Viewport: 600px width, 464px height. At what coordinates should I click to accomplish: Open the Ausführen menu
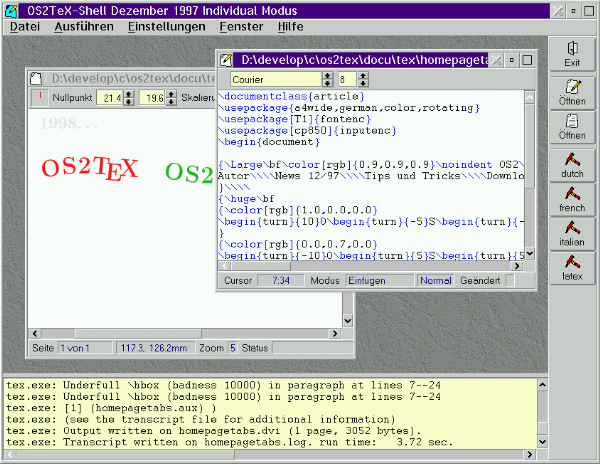[84, 27]
